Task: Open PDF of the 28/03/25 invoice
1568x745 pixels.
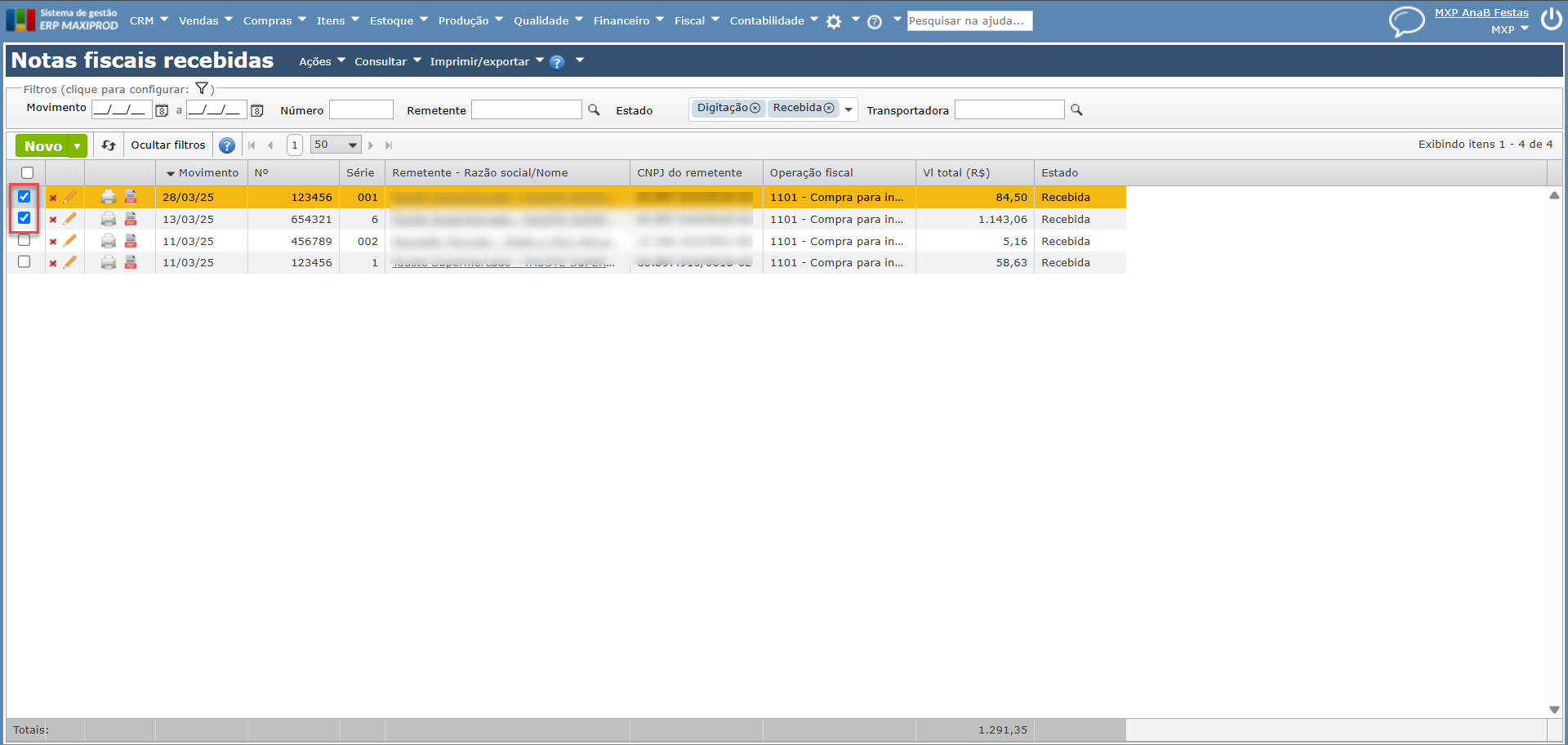Action: coord(131,197)
